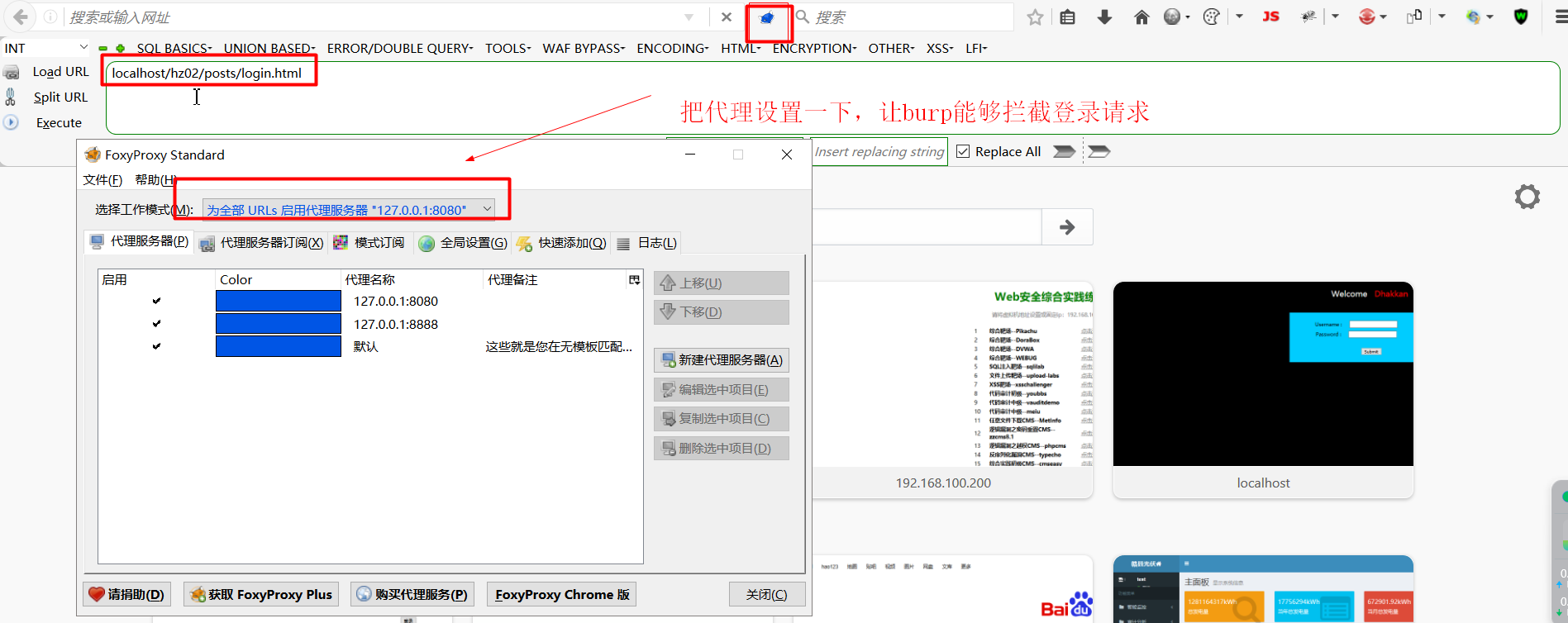Click the 请捐助(D) button

coord(126,594)
